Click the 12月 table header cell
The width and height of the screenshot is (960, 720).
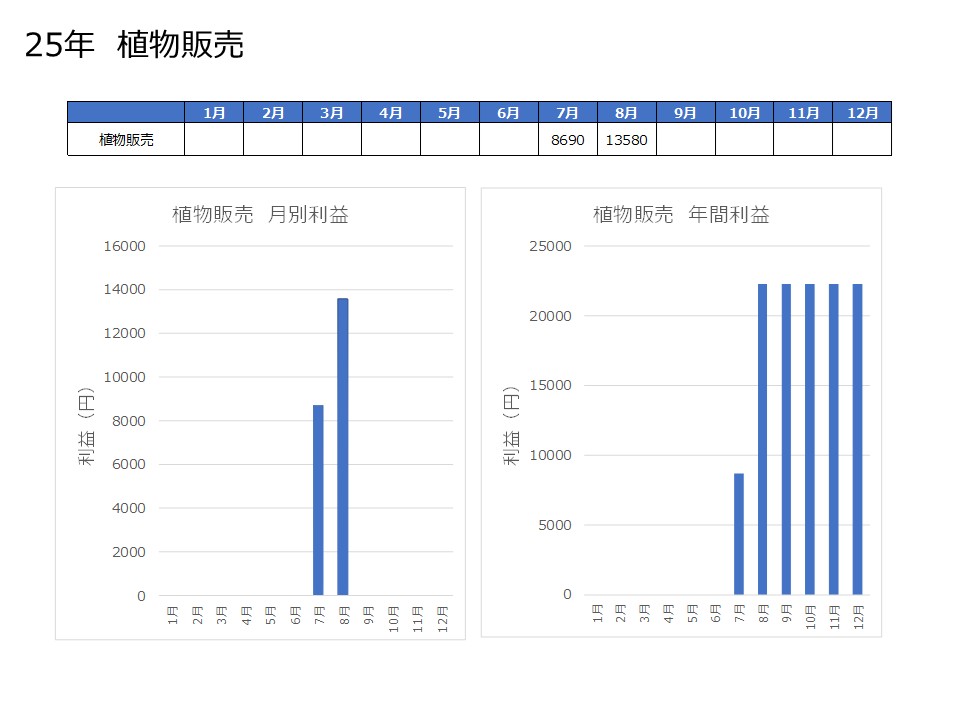pos(862,113)
